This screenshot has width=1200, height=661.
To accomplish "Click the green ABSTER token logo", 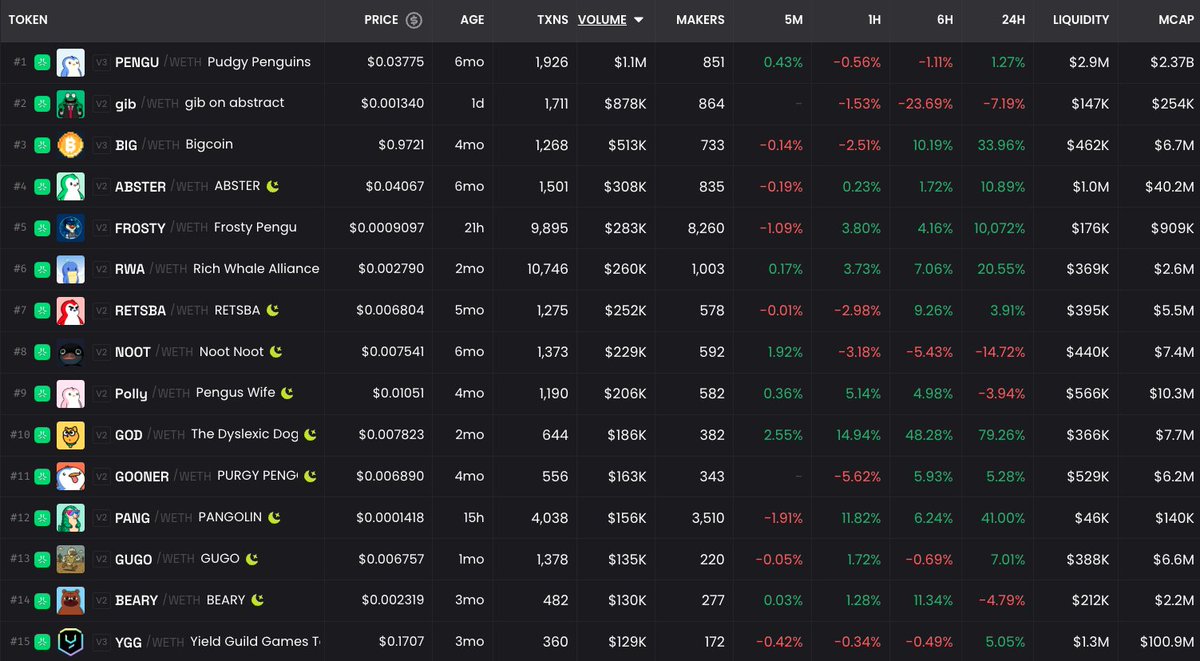I will [x=71, y=187].
